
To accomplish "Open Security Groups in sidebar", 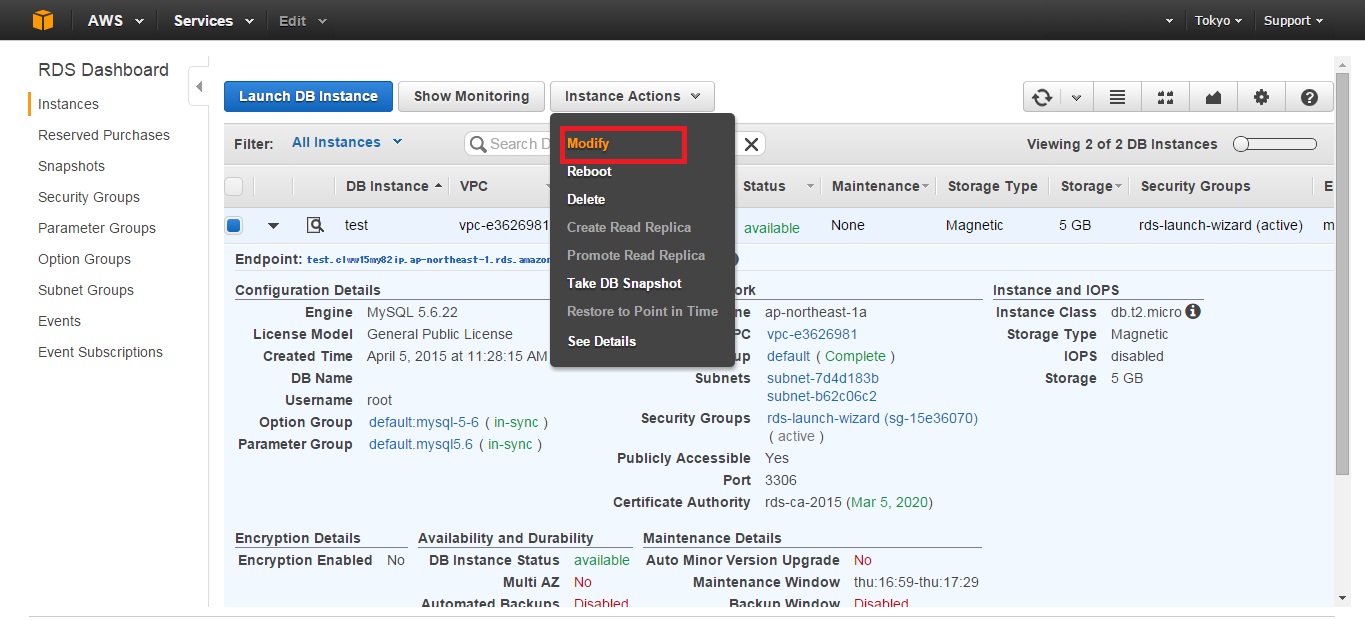I will coord(89,197).
